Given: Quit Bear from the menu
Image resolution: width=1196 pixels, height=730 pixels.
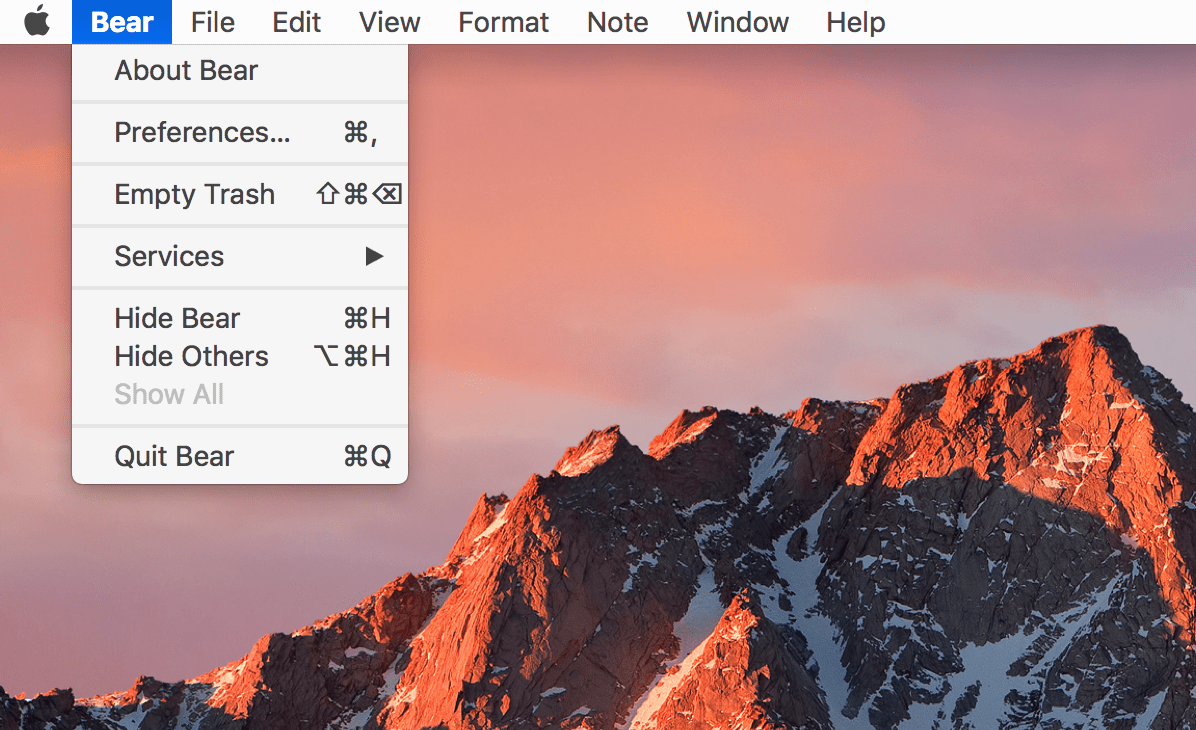Looking at the screenshot, I should click(x=174, y=457).
